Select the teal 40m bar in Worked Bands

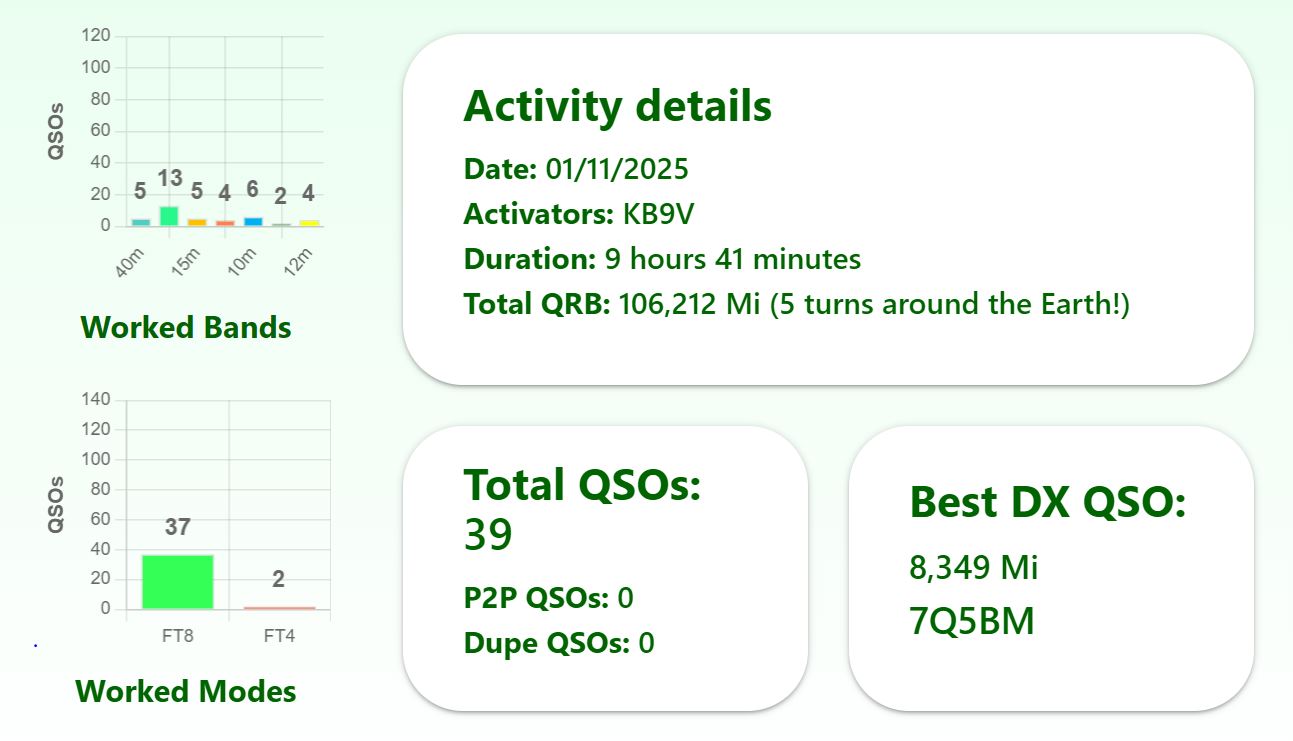click(141, 222)
